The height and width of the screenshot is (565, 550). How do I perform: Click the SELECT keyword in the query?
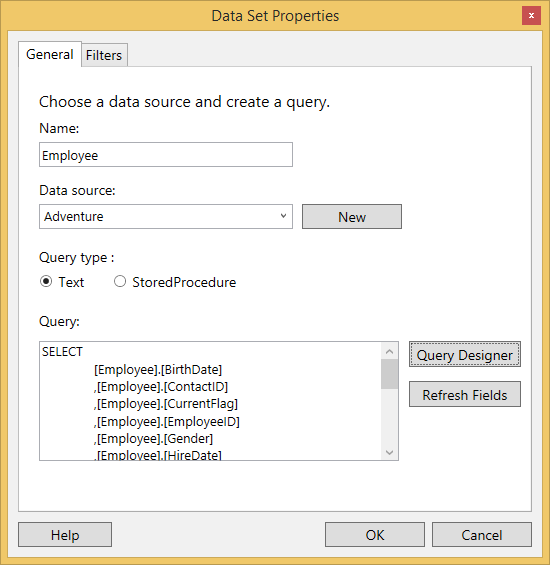tap(62, 352)
